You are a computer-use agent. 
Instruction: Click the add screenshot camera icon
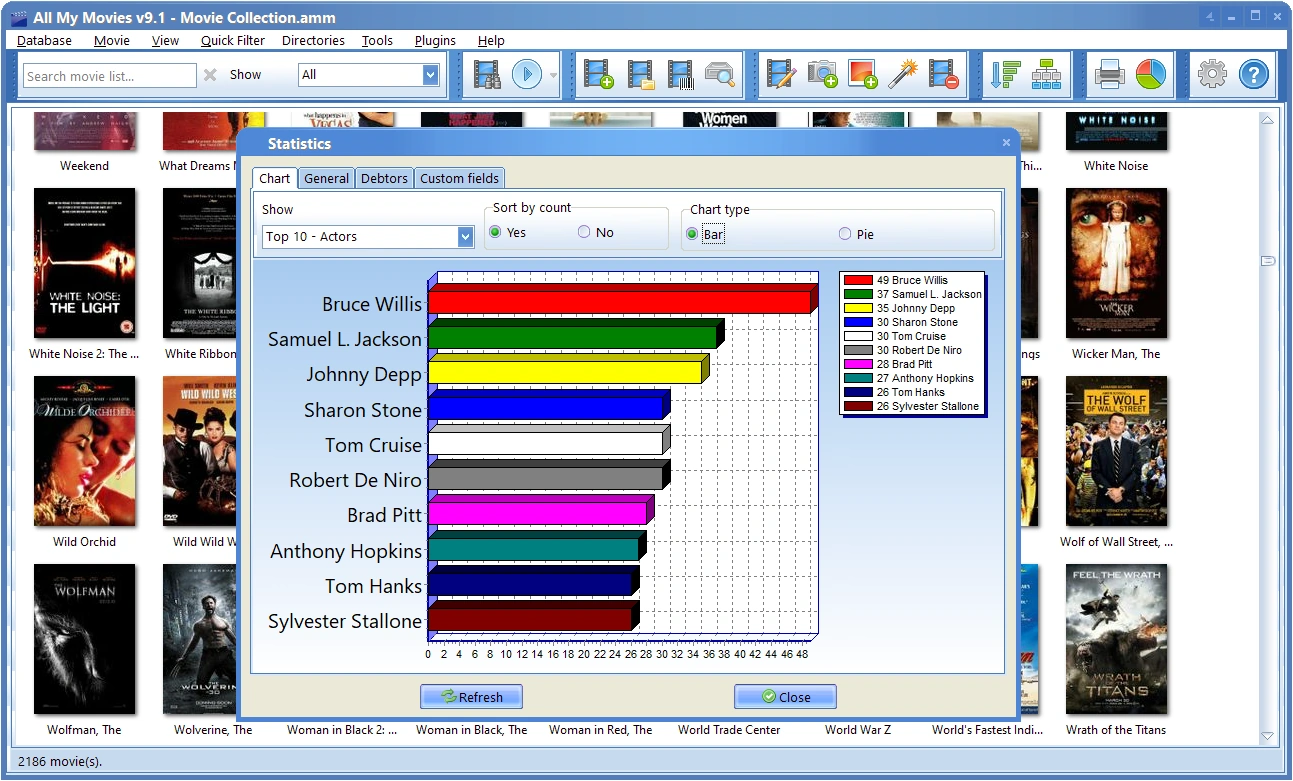point(822,75)
